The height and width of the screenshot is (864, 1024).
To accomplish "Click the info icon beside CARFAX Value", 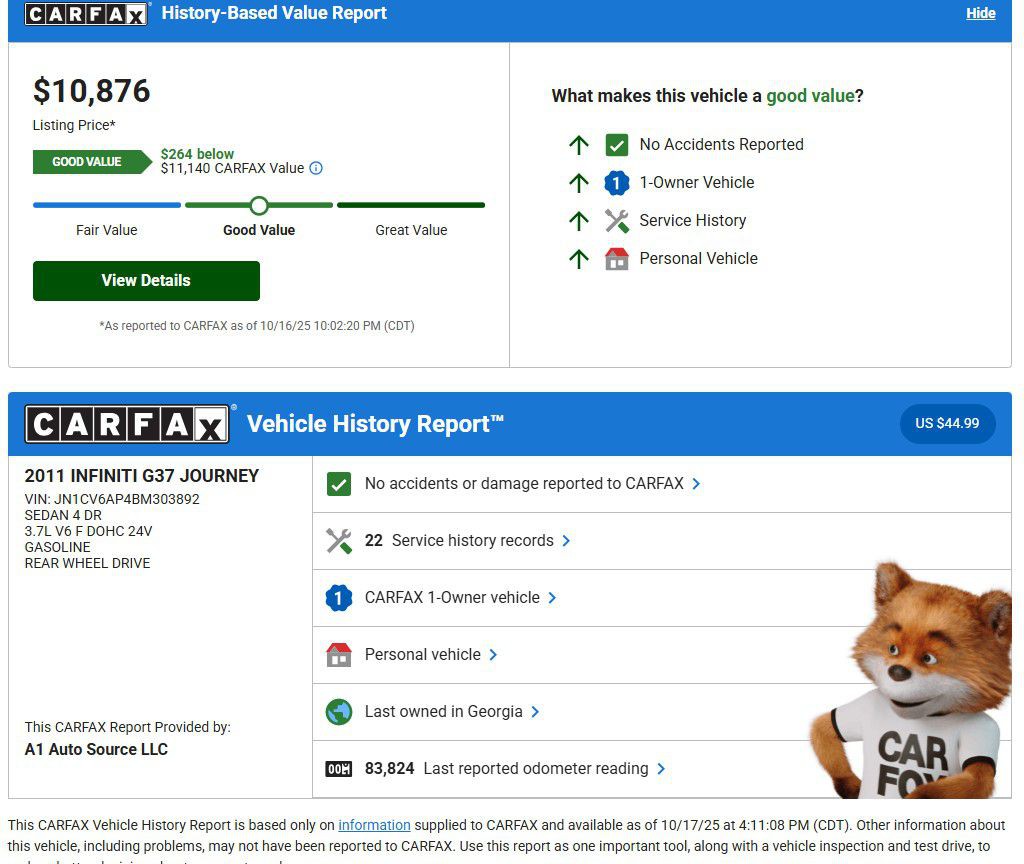I will [x=316, y=169].
